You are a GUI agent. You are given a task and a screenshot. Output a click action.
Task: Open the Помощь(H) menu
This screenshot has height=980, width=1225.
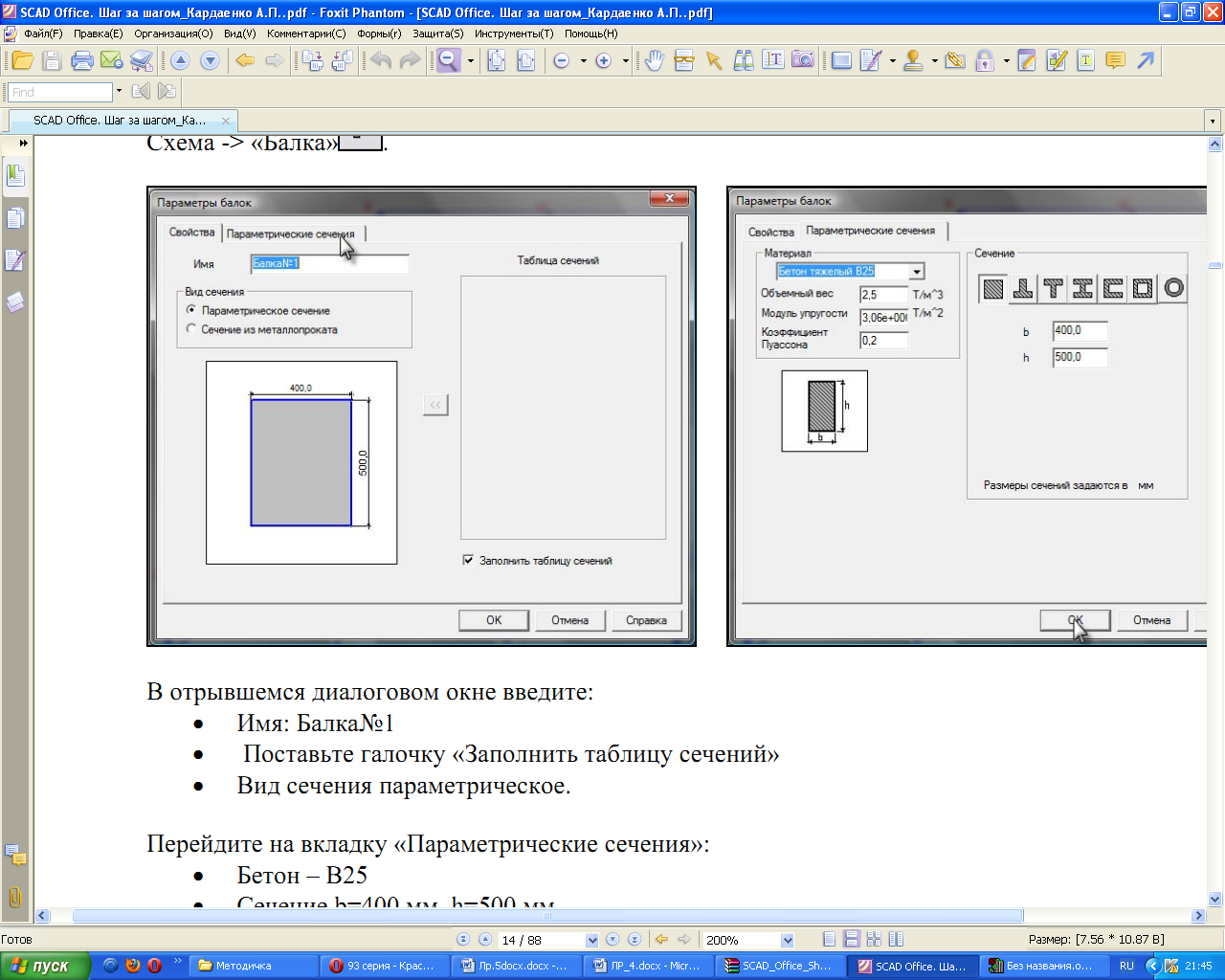[x=590, y=33]
